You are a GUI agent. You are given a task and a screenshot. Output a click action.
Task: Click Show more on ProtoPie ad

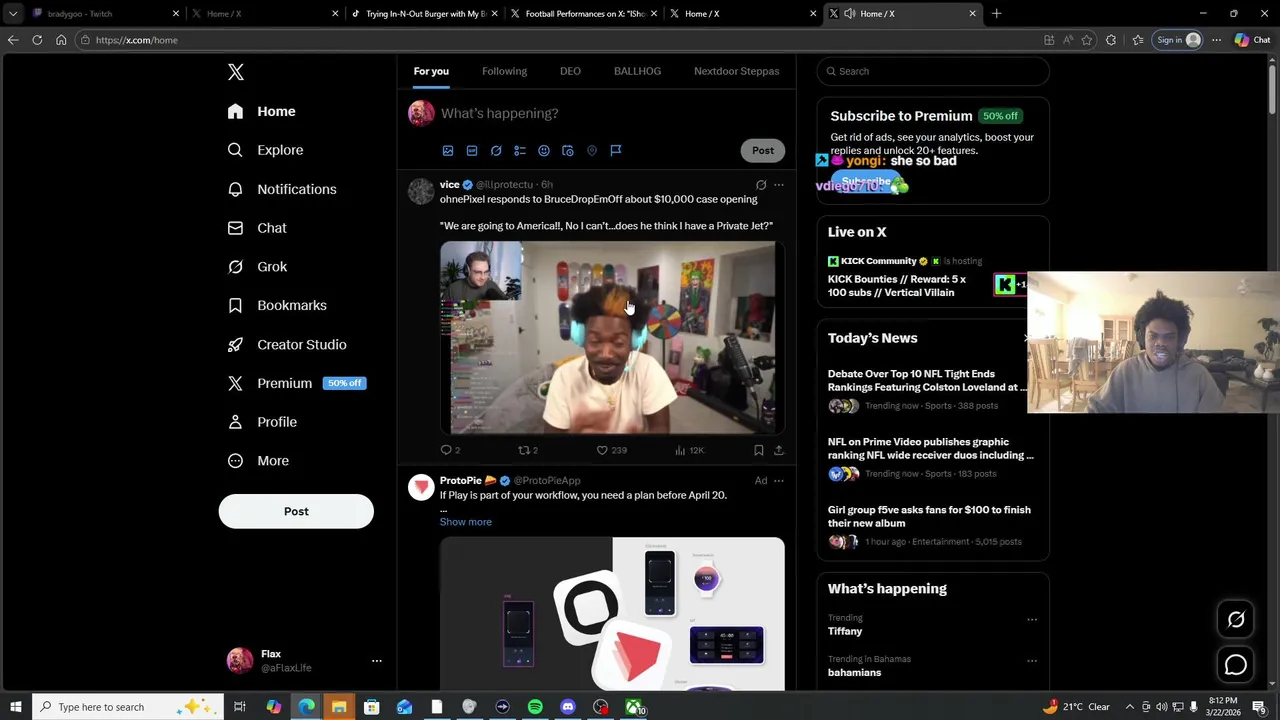pyautogui.click(x=466, y=522)
